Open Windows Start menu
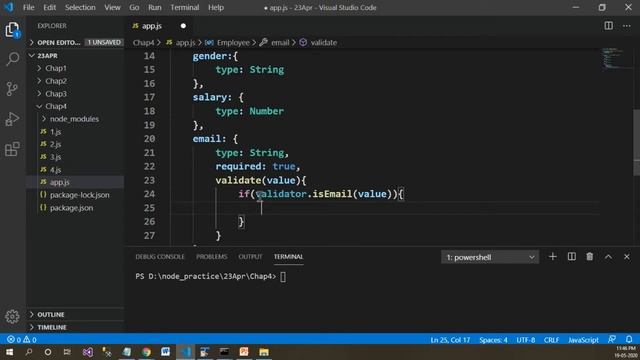This screenshot has width=640, height=360. [9, 352]
